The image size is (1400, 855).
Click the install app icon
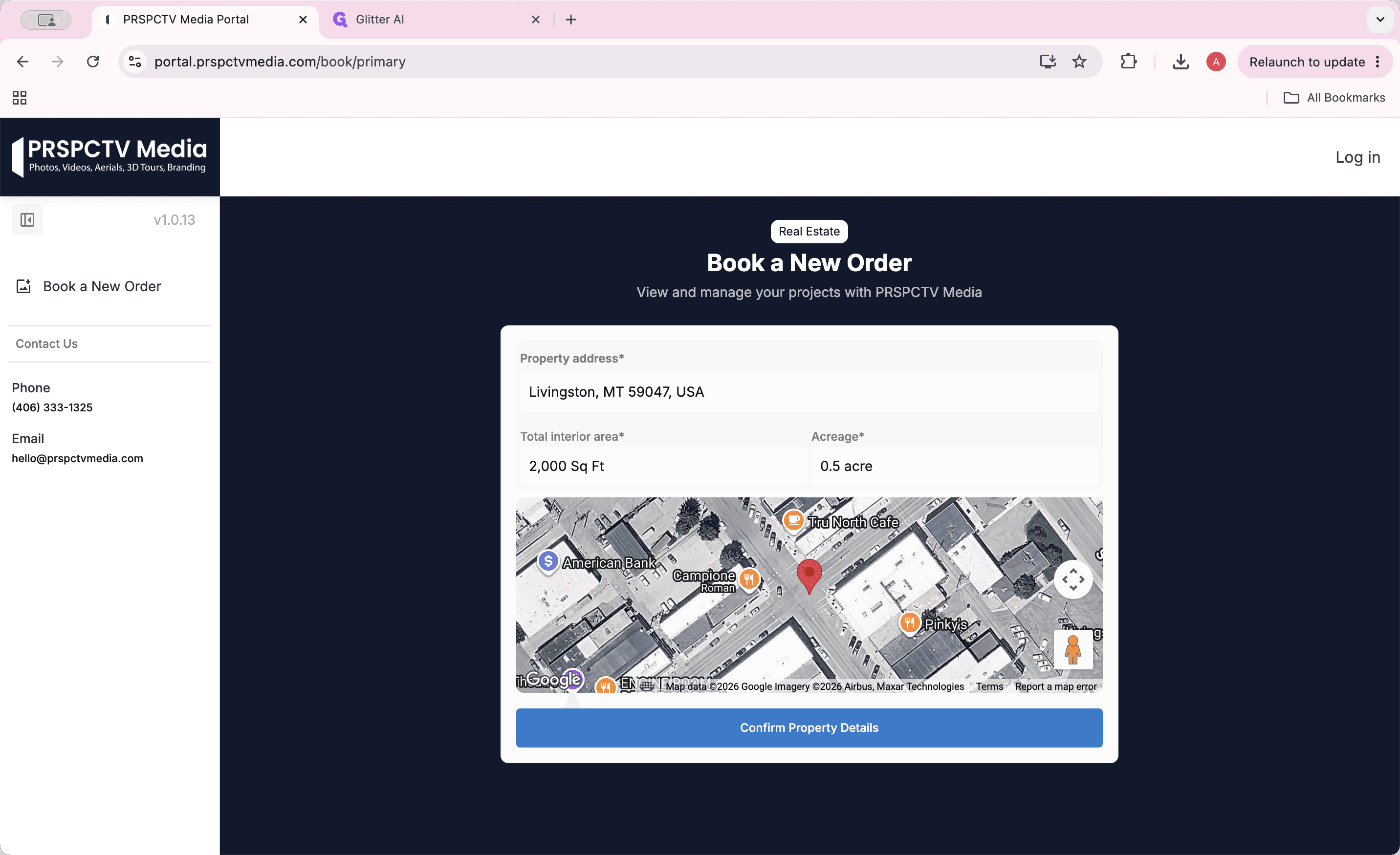point(1048,61)
